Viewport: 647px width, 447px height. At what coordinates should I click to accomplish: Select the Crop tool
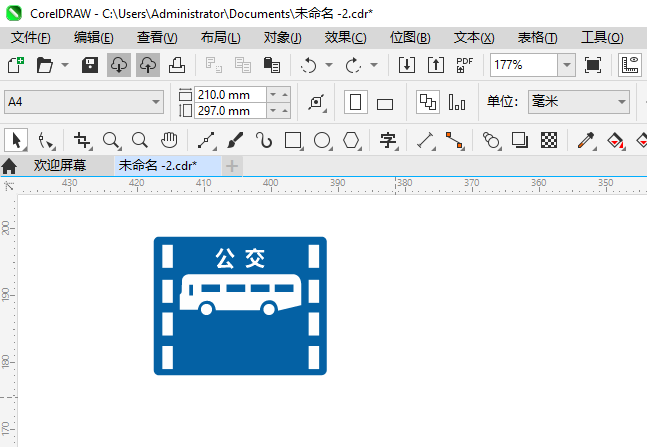point(83,140)
